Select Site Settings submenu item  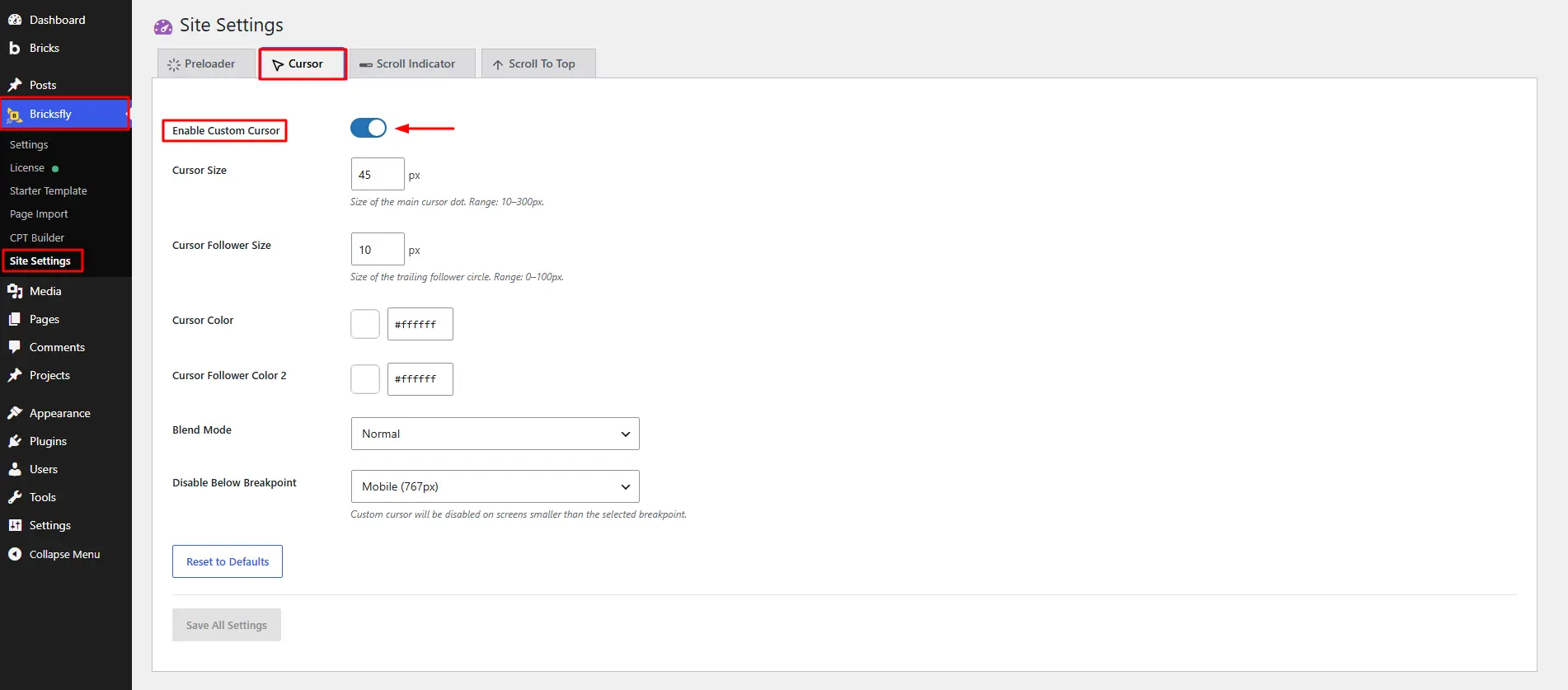click(x=40, y=261)
